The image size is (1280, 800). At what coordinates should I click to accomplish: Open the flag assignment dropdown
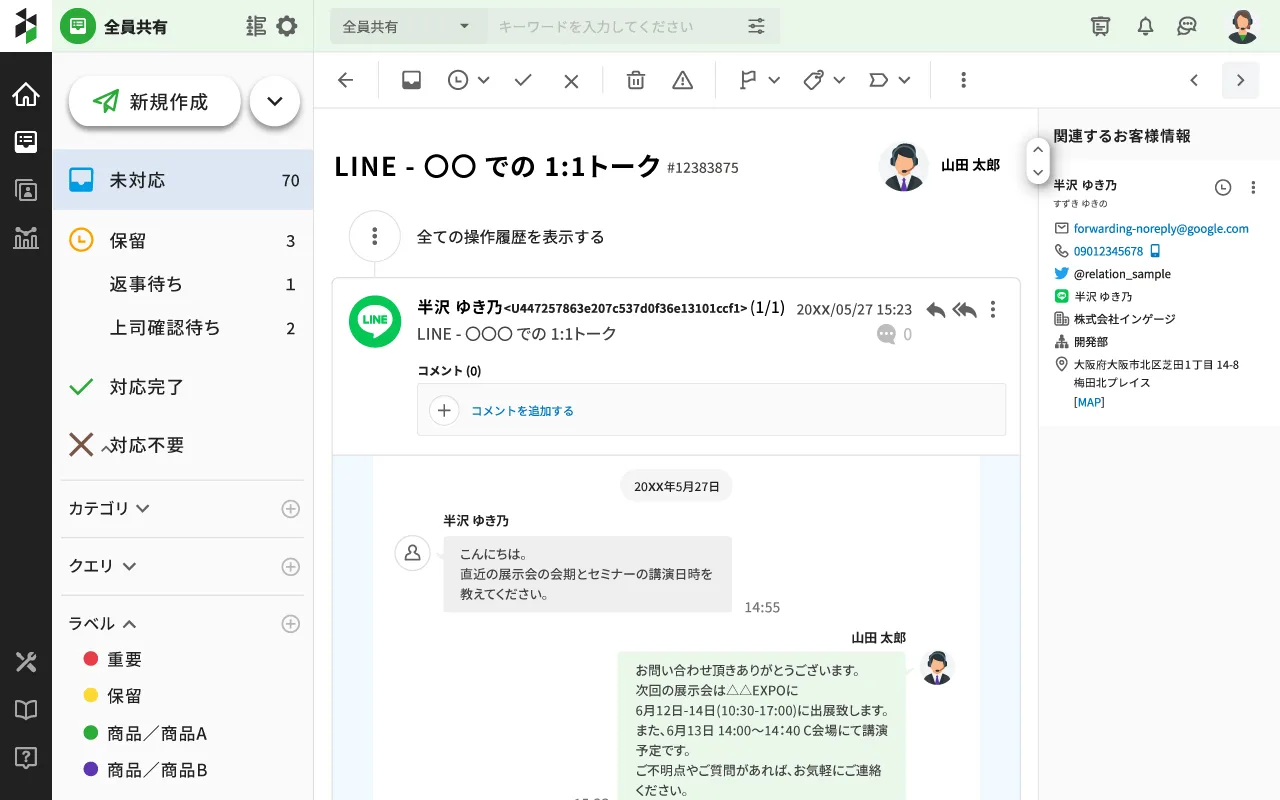point(759,80)
